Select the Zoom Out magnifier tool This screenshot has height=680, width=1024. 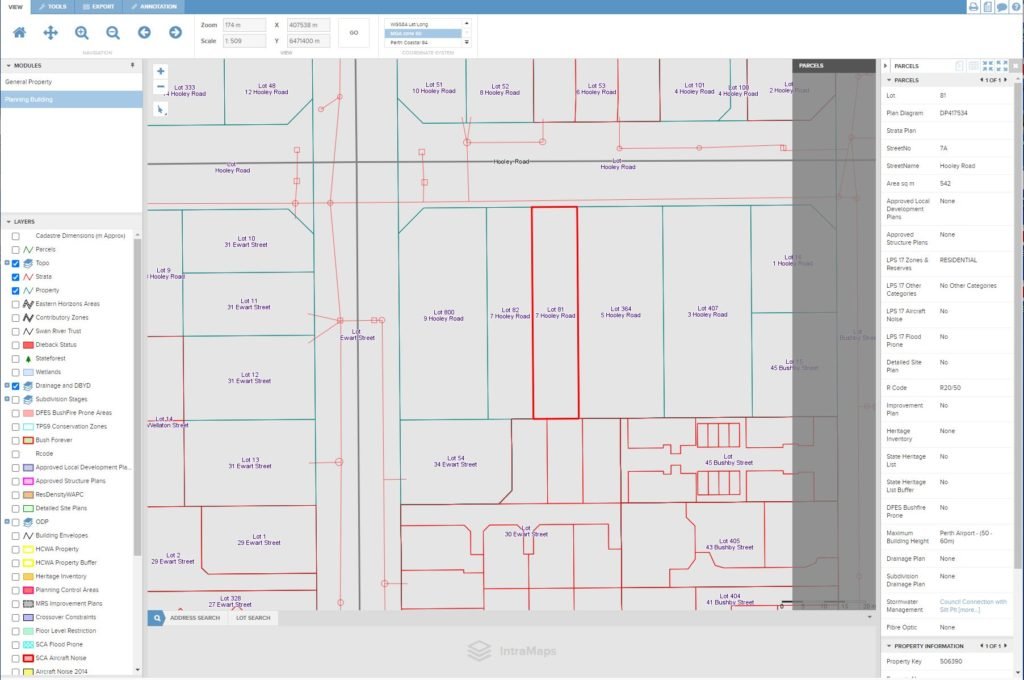[112, 32]
